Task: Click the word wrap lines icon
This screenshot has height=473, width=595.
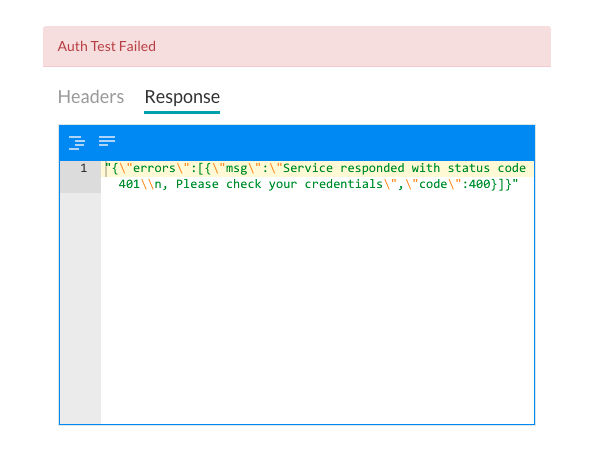Action: pos(107,141)
